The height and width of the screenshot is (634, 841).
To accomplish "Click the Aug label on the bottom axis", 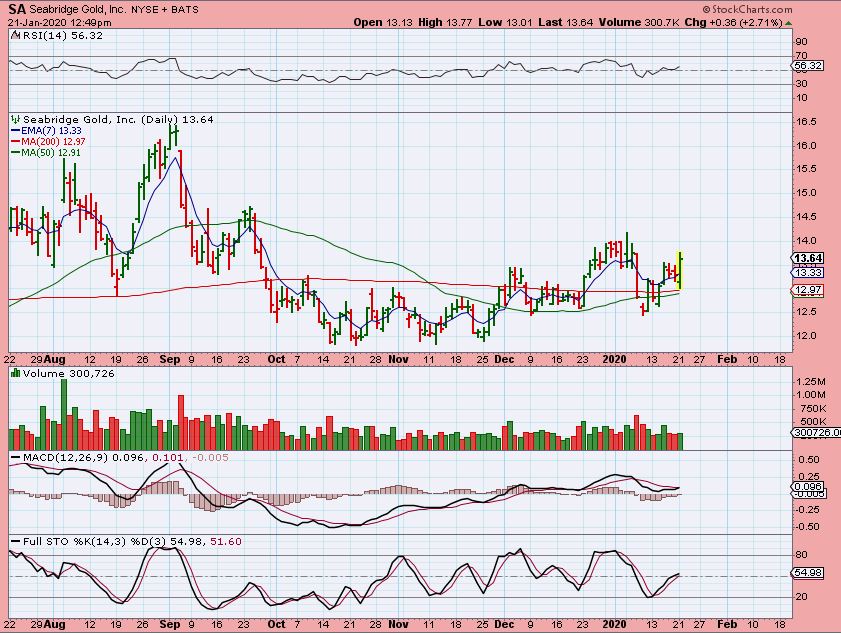I will click(x=55, y=624).
